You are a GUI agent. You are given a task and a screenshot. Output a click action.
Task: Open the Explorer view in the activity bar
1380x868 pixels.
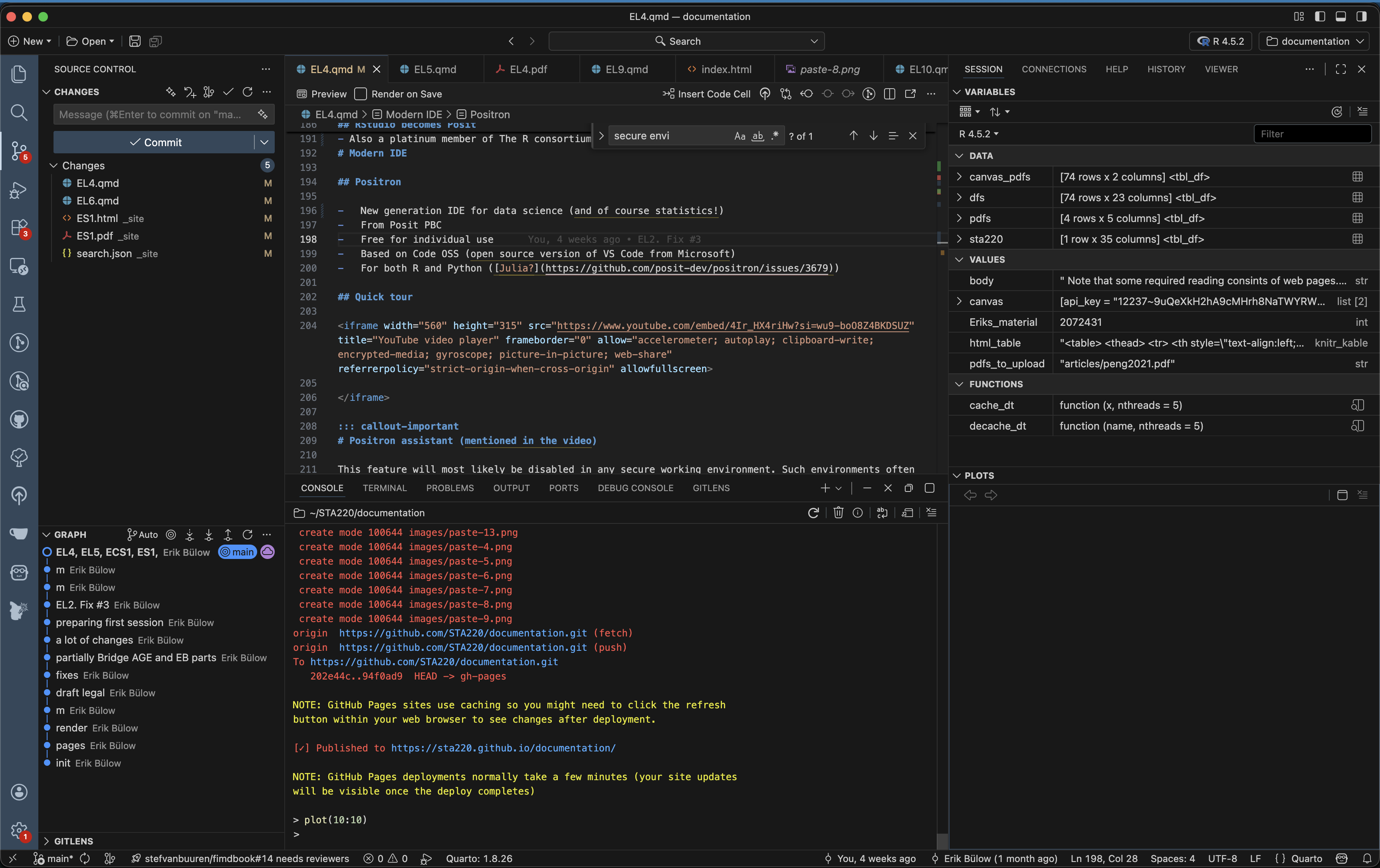(19, 74)
